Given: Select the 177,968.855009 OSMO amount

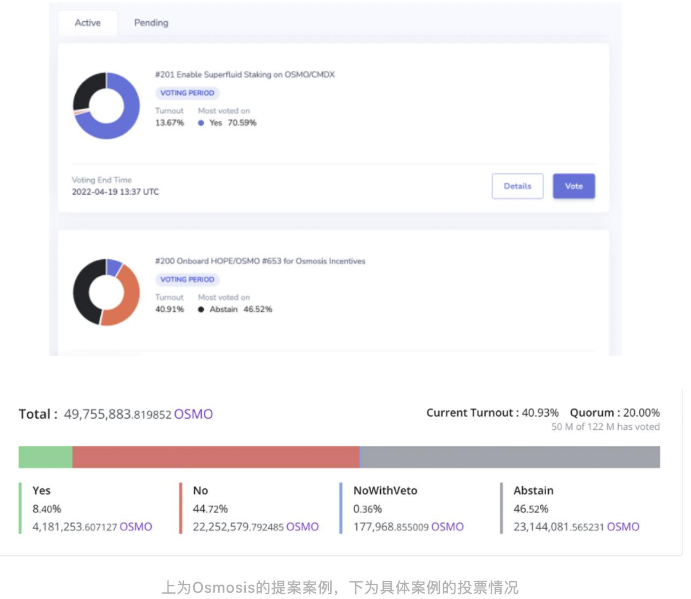Looking at the screenshot, I should (x=409, y=527).
